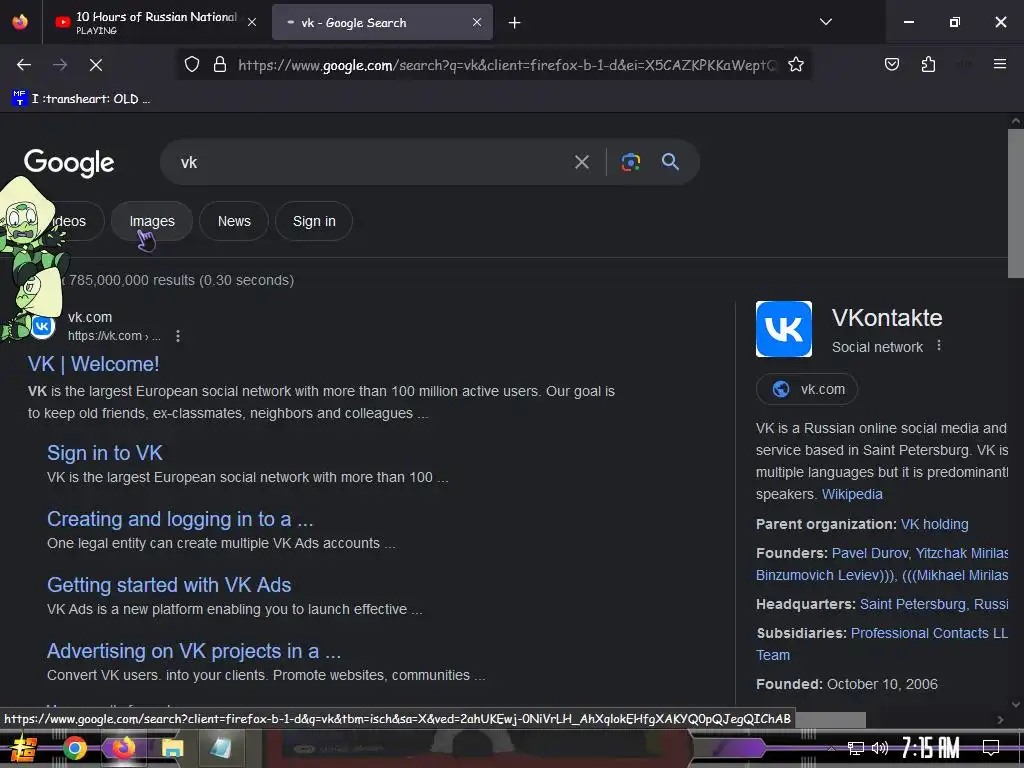This screenshot has width=1024, height=768.
Task: Select the vk - Google Search tab
Action: click(382, 23)
